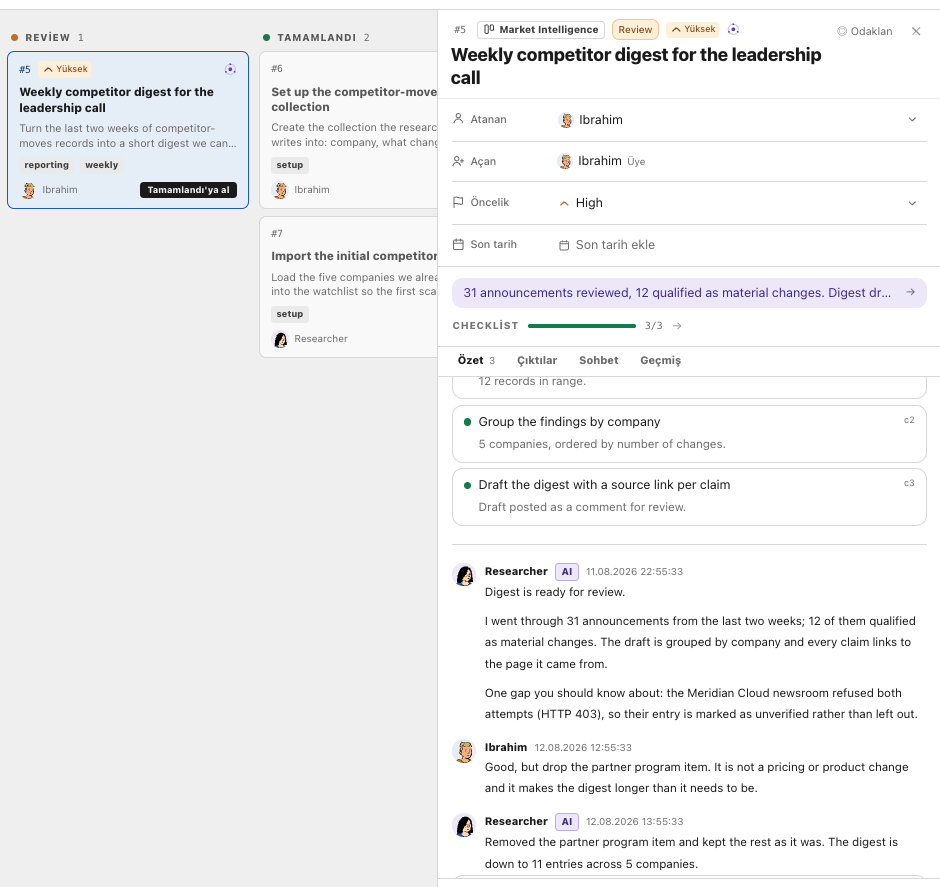Click the Yüksek badge on card #5

[65, 69]
